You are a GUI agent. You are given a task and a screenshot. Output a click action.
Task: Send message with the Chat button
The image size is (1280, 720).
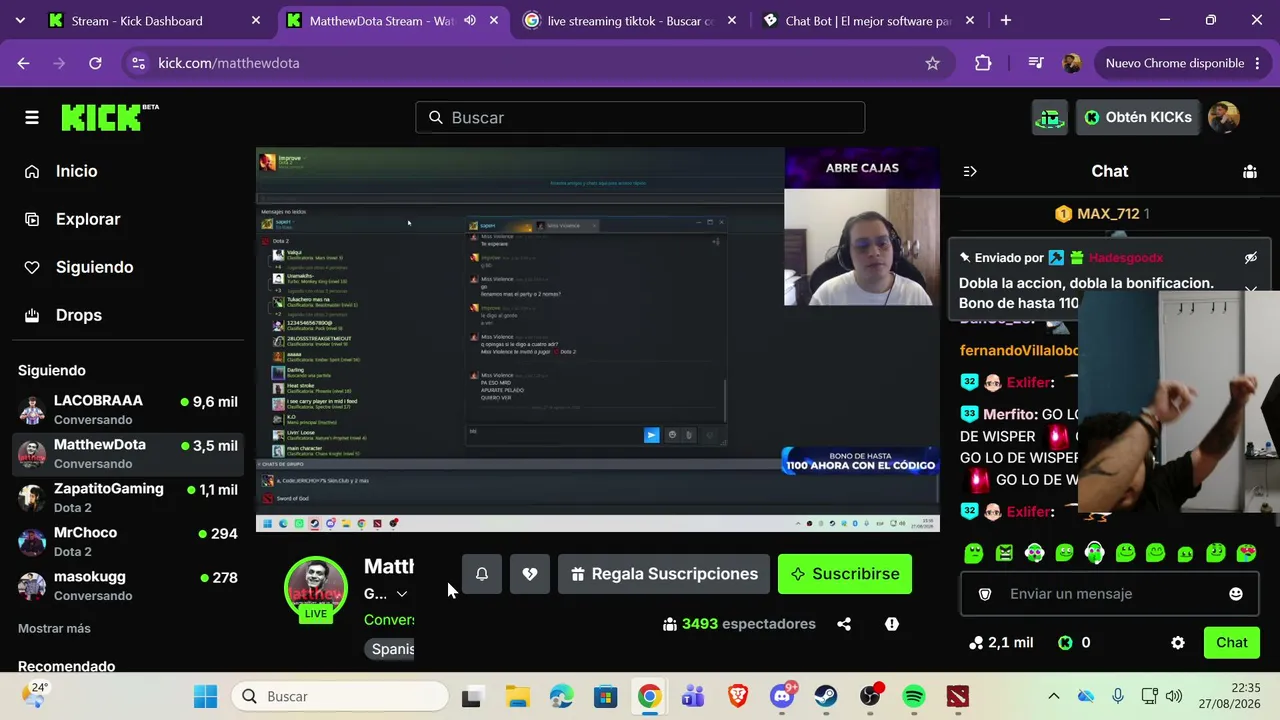(1232, 643)
